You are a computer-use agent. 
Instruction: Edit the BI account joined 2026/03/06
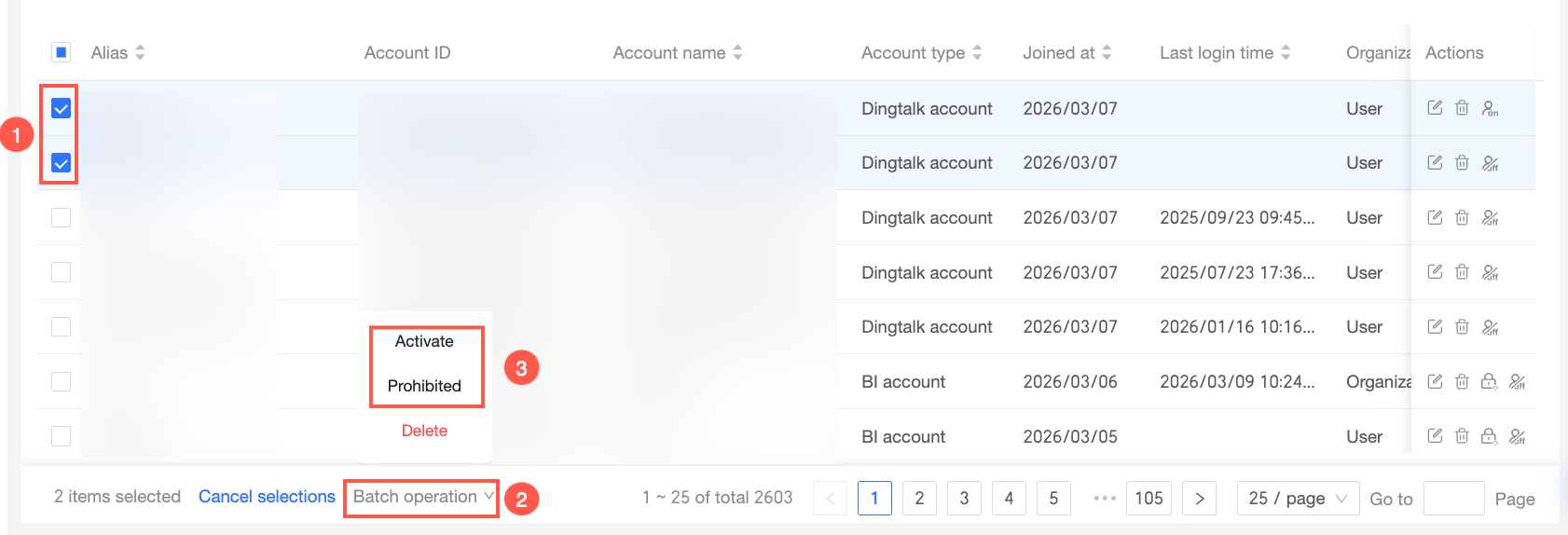coord(1435,381)
